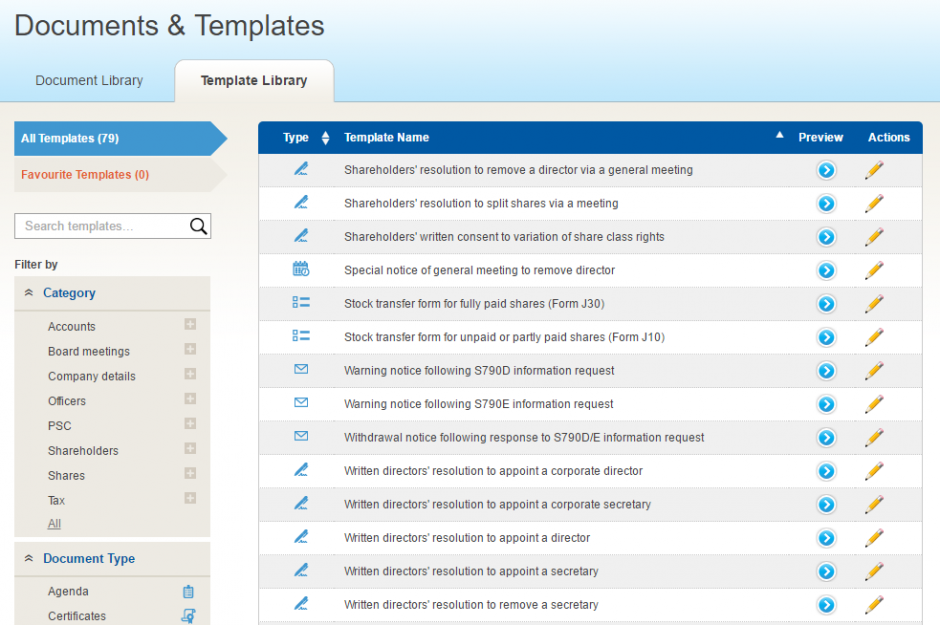Edit Written directors' resolution to remove a secretary

(x=874, y=605)
